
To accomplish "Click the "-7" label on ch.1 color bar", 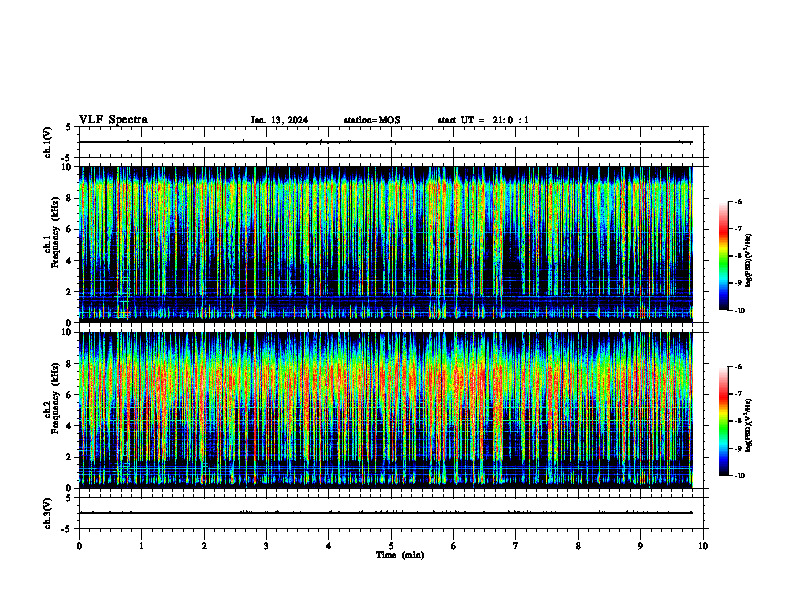I will 738,229.
